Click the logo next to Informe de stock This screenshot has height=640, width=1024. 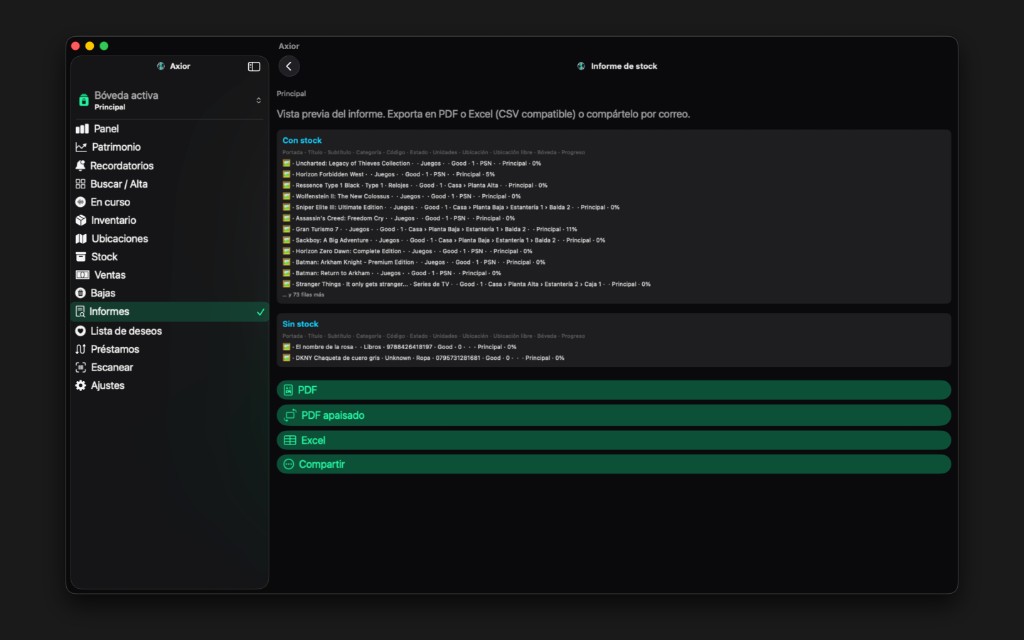pos(581,66)
